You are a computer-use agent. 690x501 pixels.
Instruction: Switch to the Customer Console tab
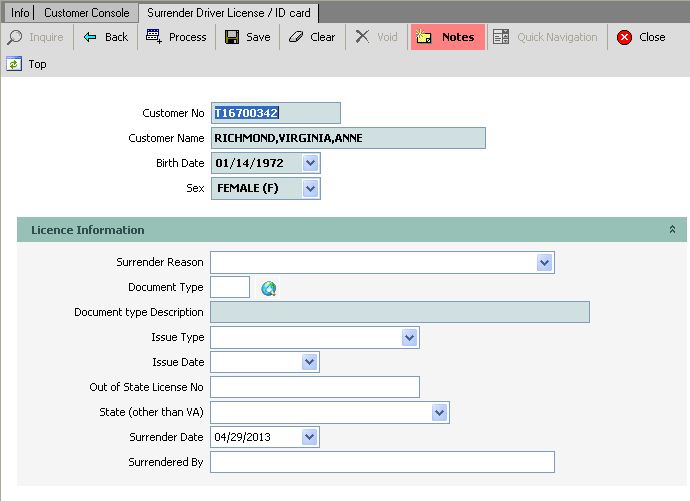86,12
